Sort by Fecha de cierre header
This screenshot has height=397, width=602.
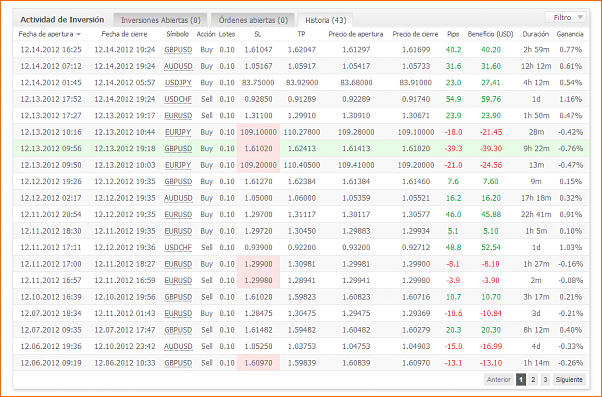(124, 34)
